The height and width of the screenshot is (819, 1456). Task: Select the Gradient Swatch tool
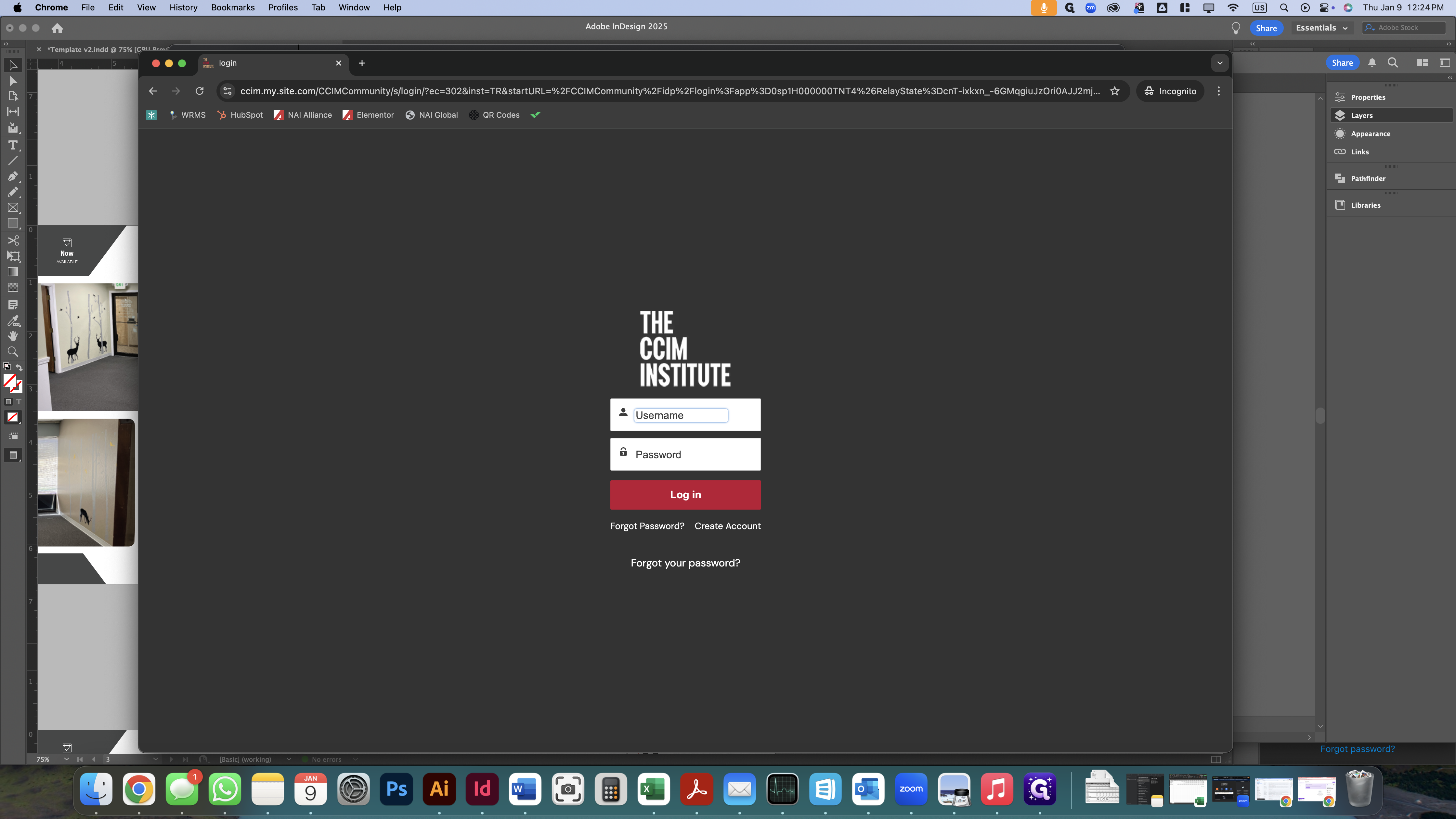tap(12, 272)
